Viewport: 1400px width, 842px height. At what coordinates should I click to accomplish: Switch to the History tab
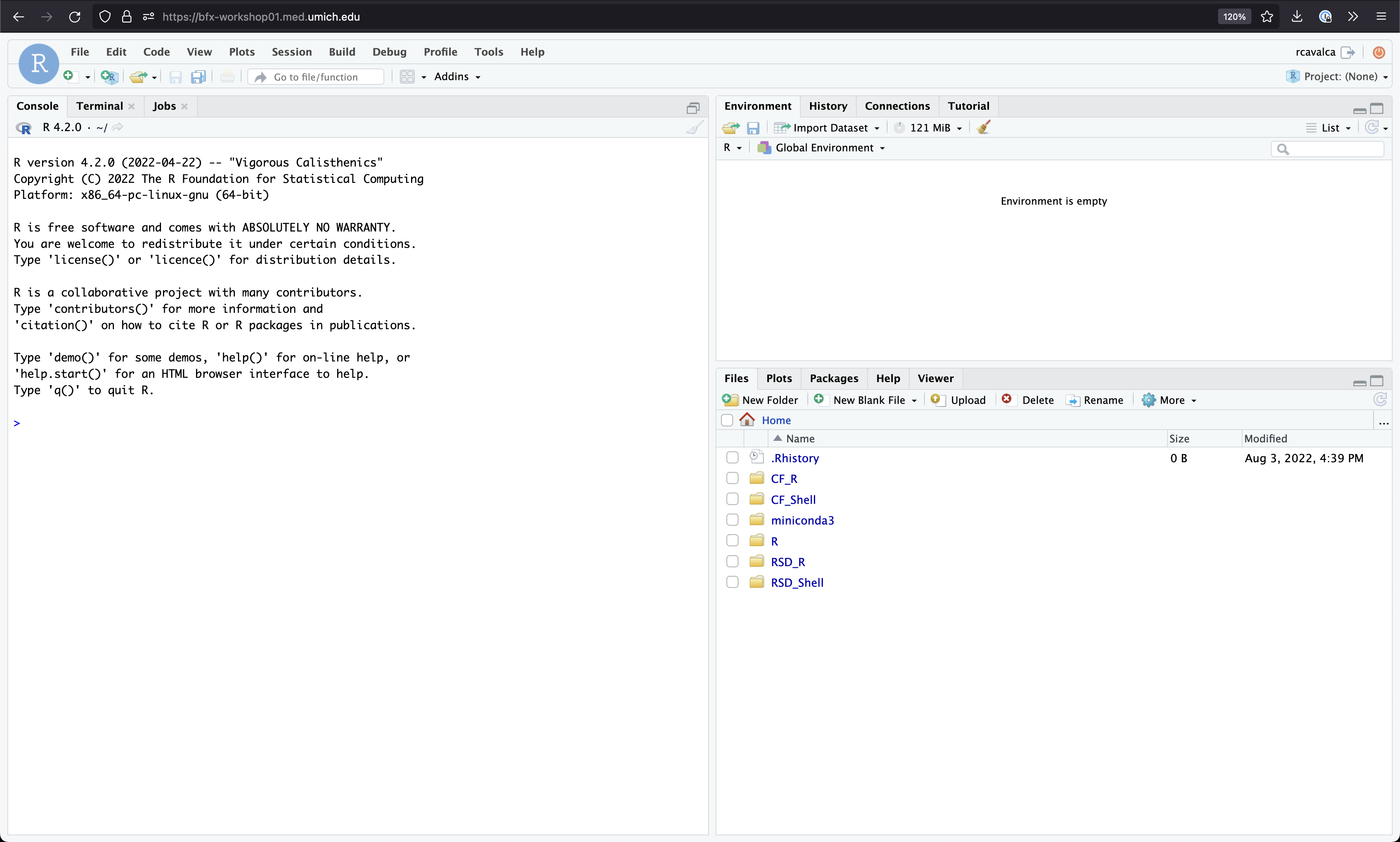(x=828, y=106)
